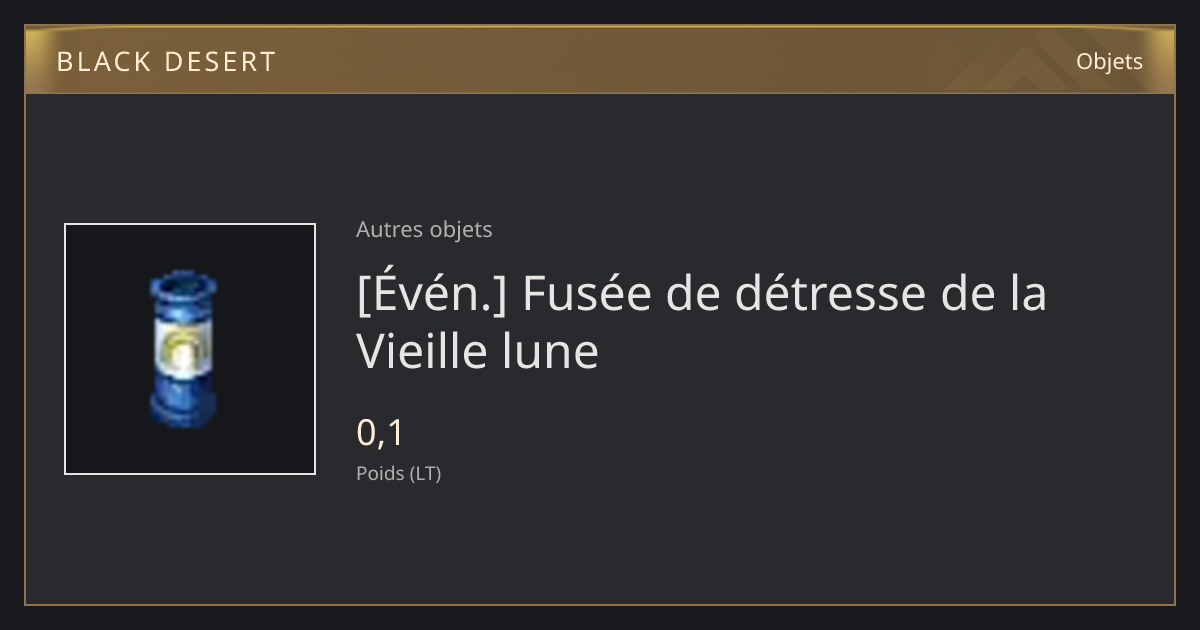Click the moon emblem on the flare canister

(x=182, y=355)
